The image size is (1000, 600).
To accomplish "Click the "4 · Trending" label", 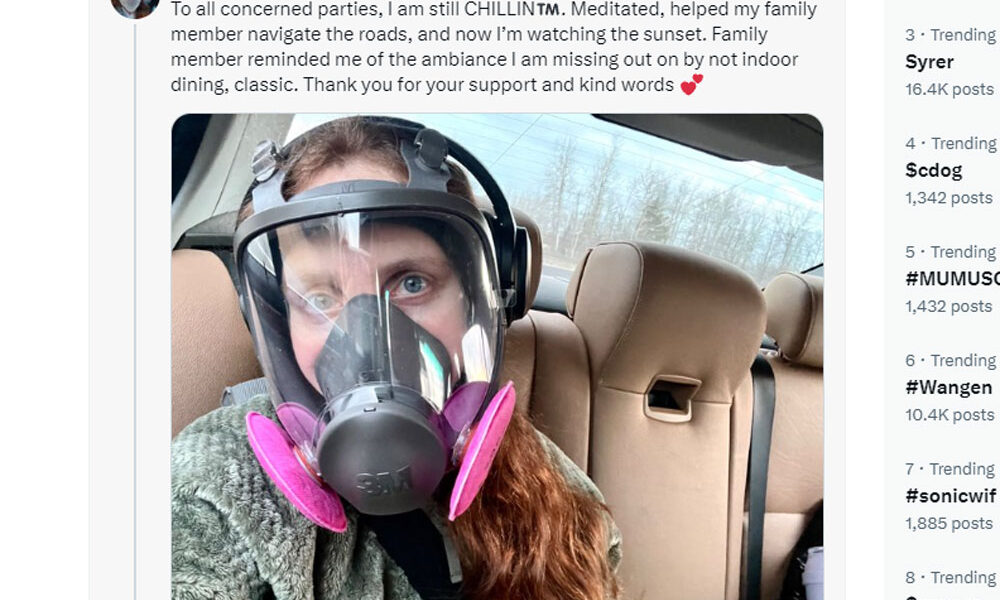I will [x=950, y=143].
